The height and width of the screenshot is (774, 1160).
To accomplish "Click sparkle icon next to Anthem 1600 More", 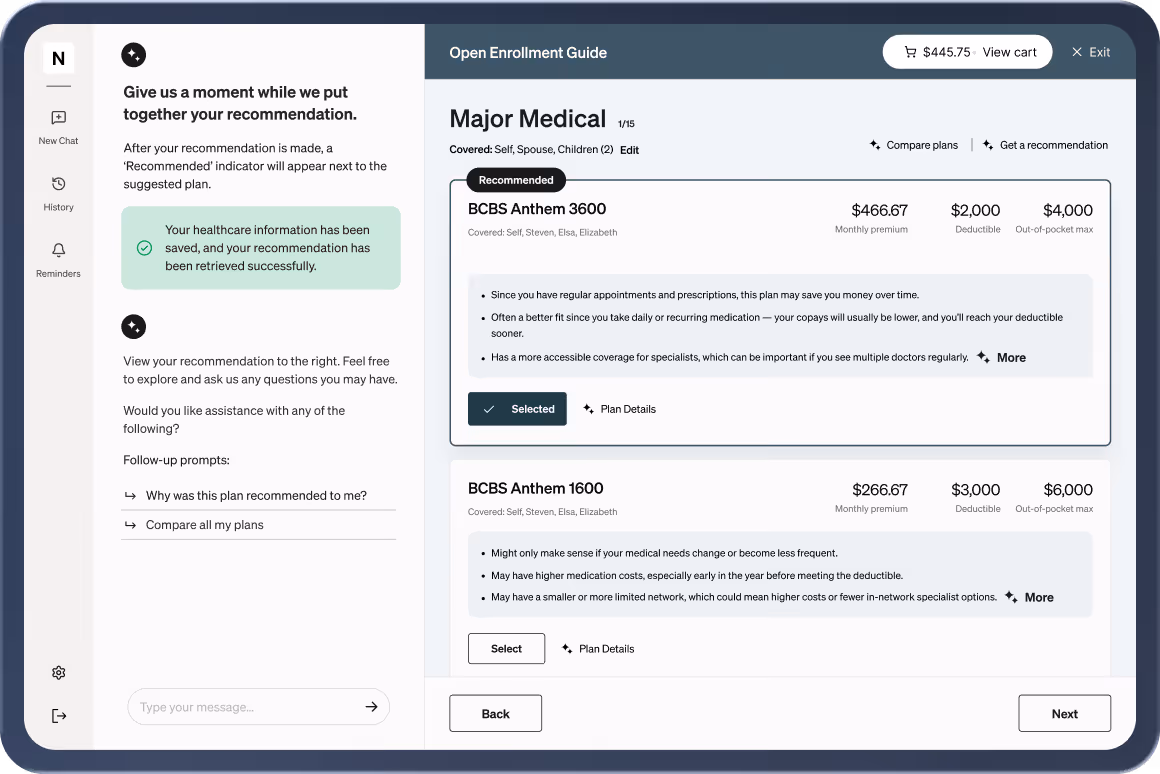I will (1011, 596).
